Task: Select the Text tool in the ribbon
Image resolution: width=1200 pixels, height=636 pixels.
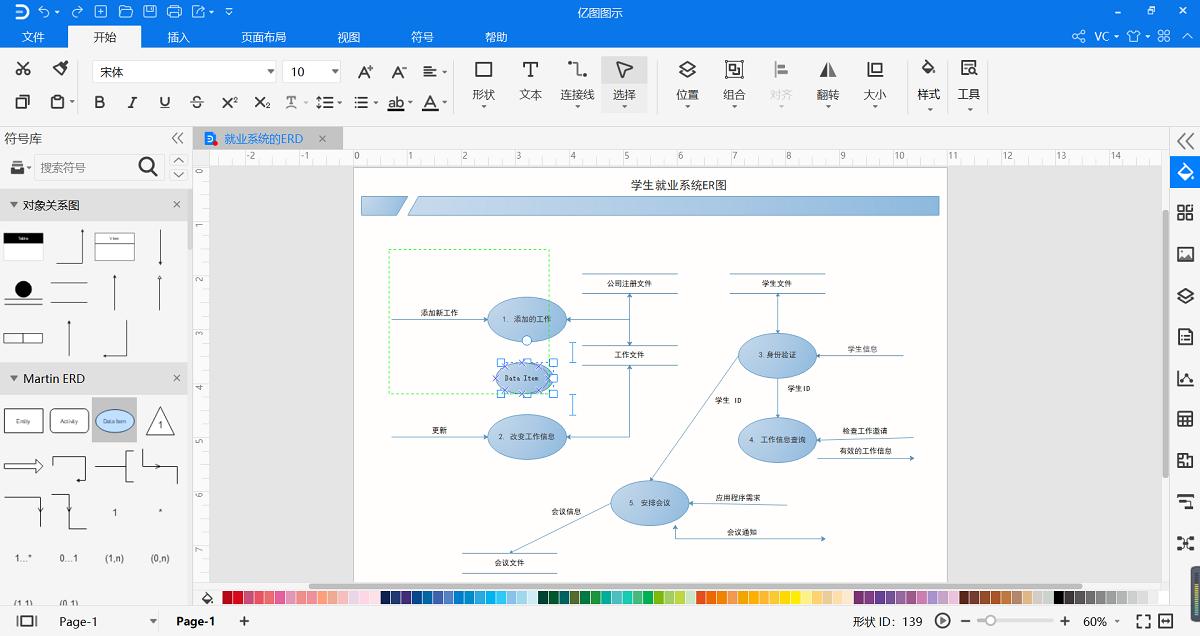Action: point(530,80)
